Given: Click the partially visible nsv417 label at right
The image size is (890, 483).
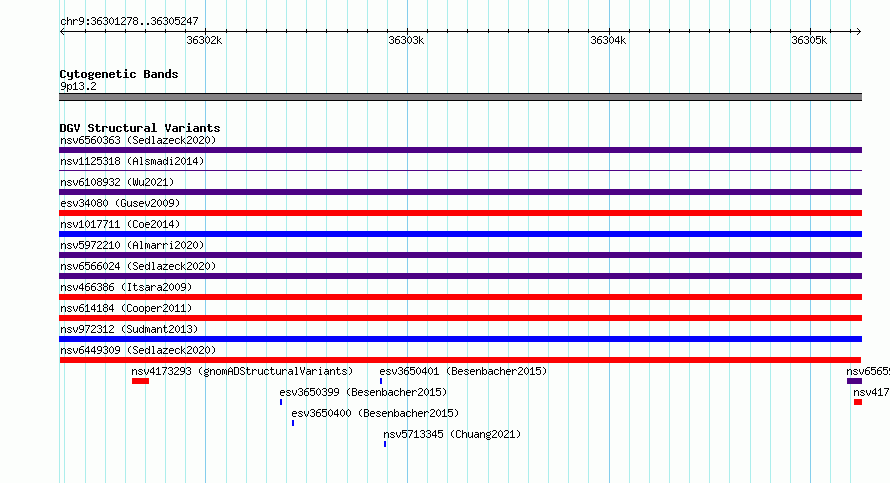Looking at the screenshot, I should (871, 392).
